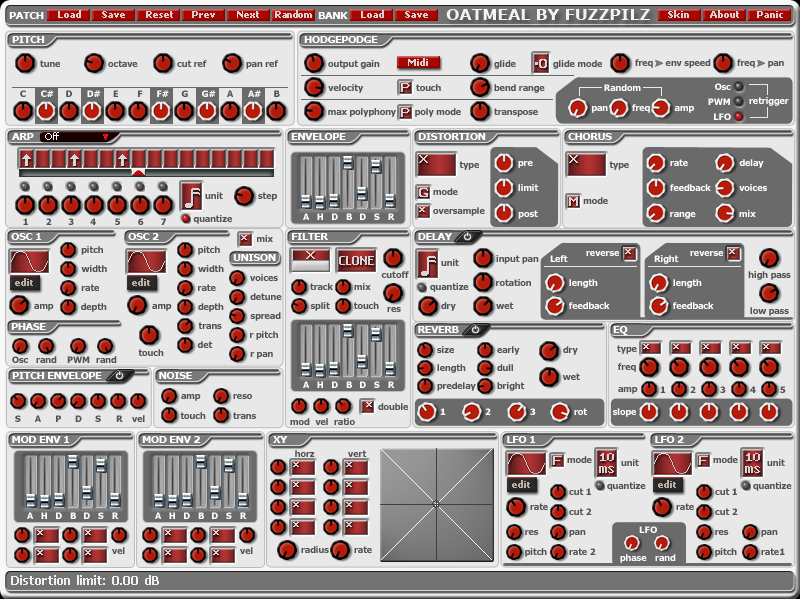Click the XY radius knob
Viewport: 800px width, 599px height.
click(x=287, y=550)
